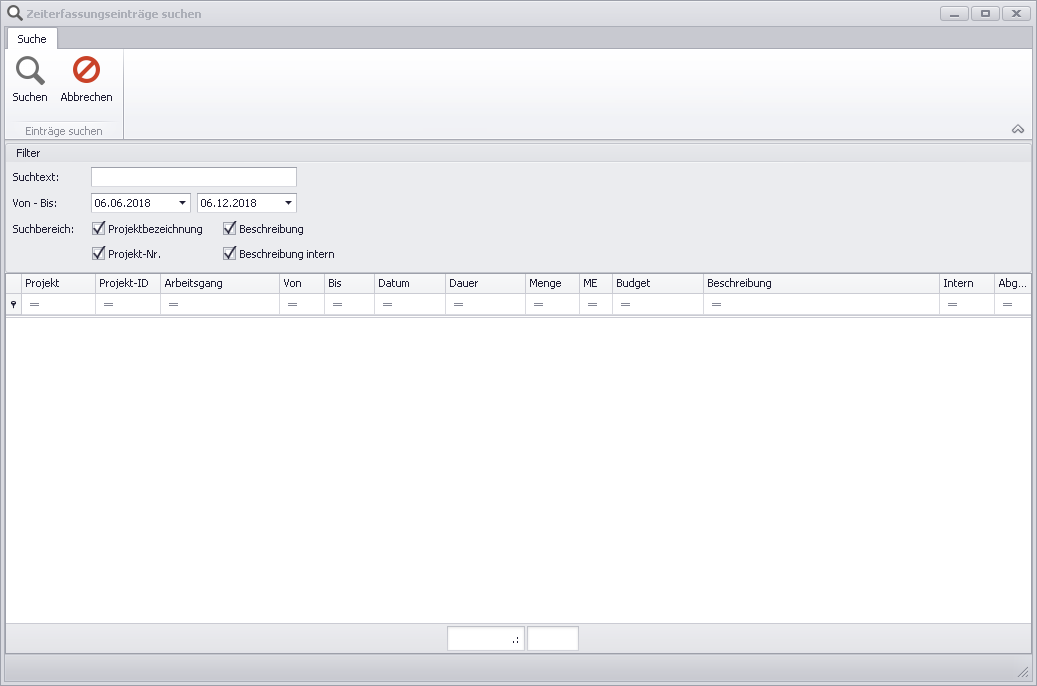
Task: Toggle the Projekt-Nr. checkbox
Action: 98,254
